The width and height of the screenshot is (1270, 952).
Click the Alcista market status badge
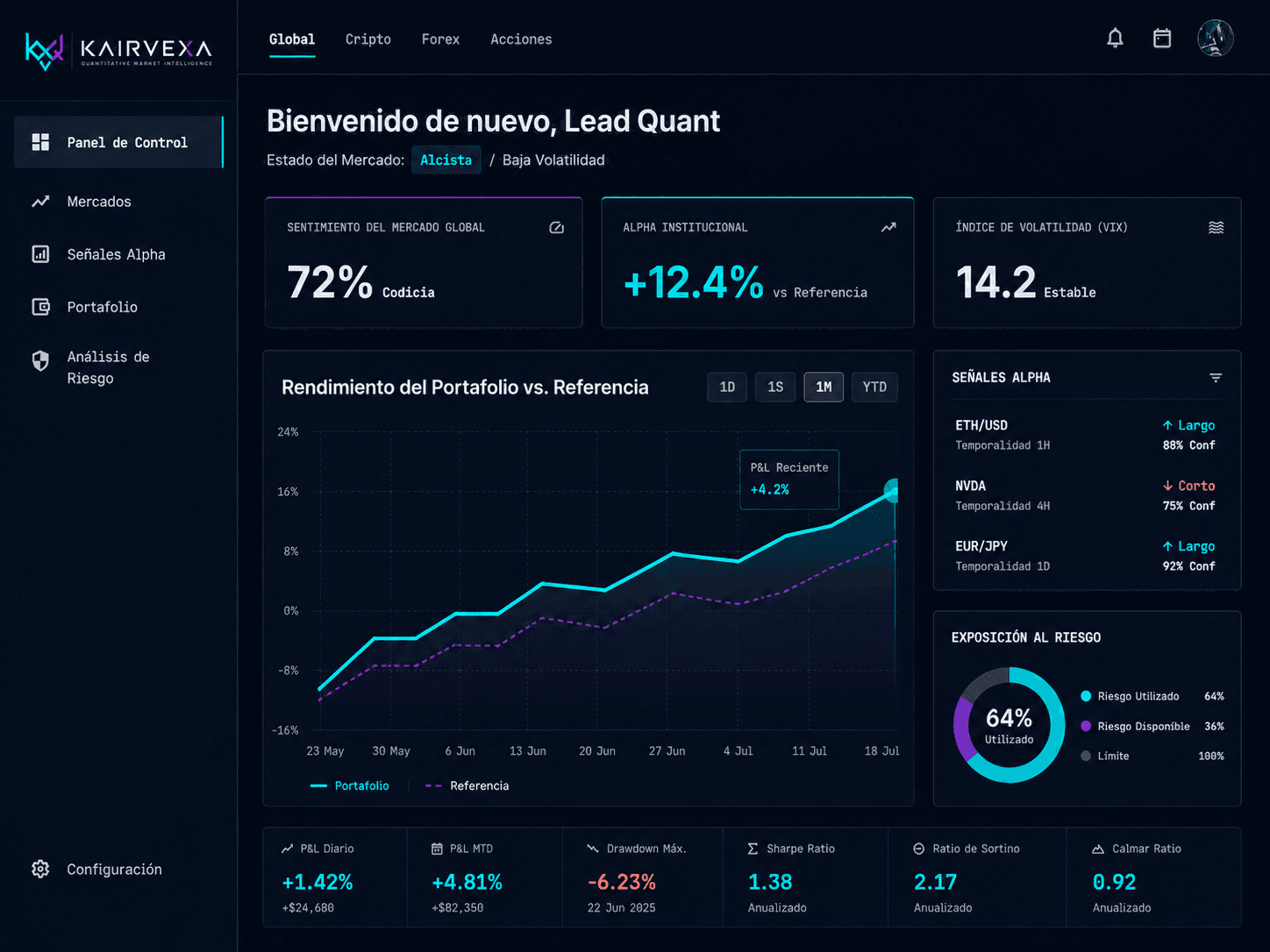pos(446,160)
